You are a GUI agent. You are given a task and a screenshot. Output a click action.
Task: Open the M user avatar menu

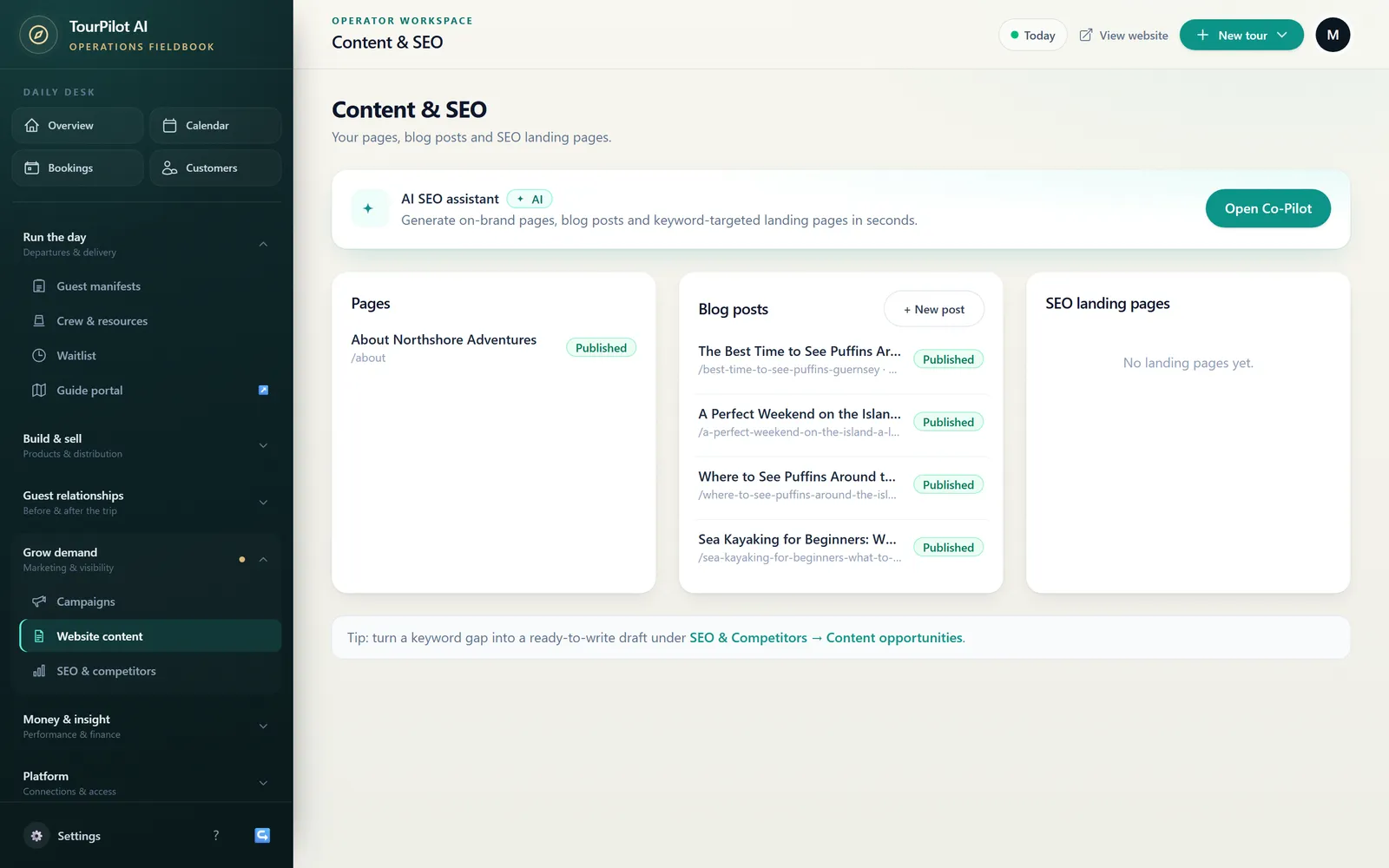[x=1333, y=36]
